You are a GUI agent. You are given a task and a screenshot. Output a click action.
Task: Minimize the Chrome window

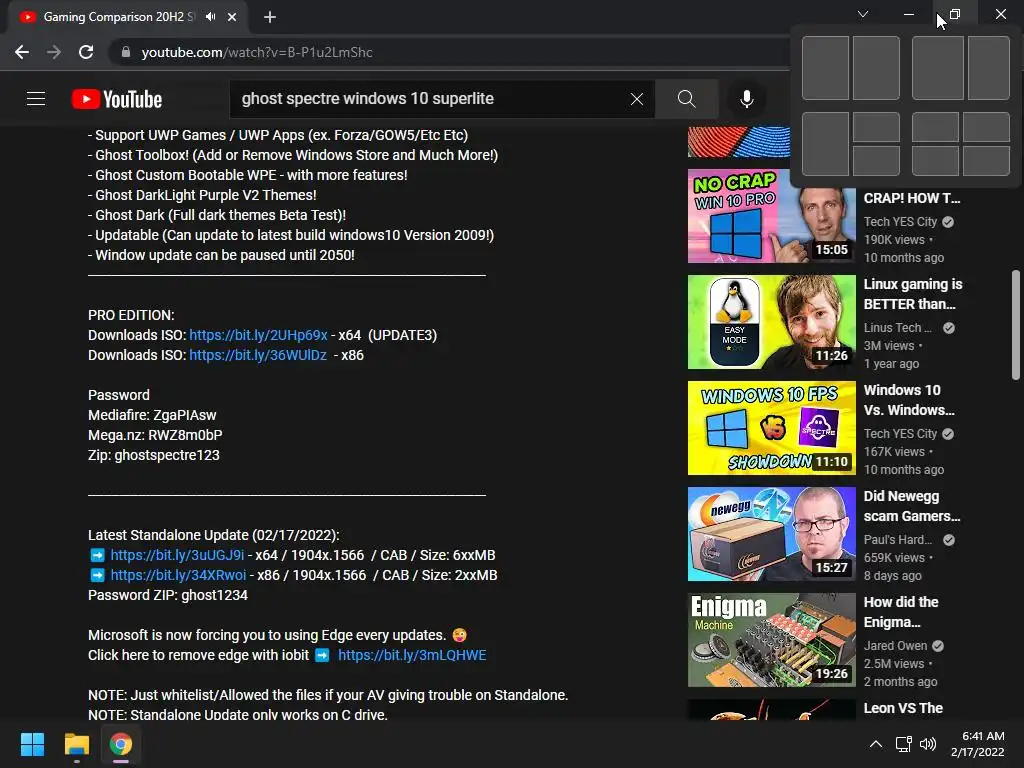pyautogui.click(x=908, y=14)
